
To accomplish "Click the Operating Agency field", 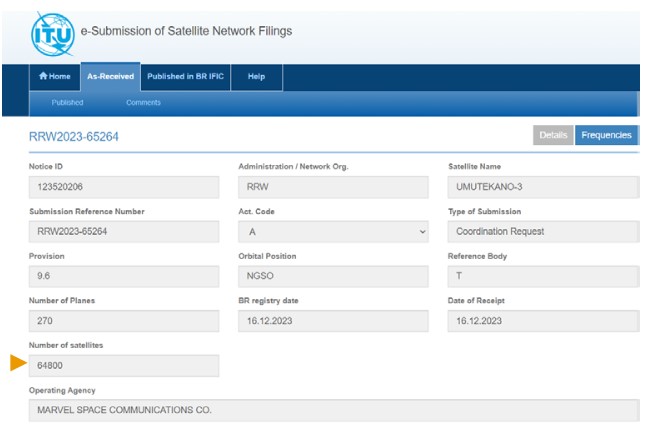I will 333,411.
